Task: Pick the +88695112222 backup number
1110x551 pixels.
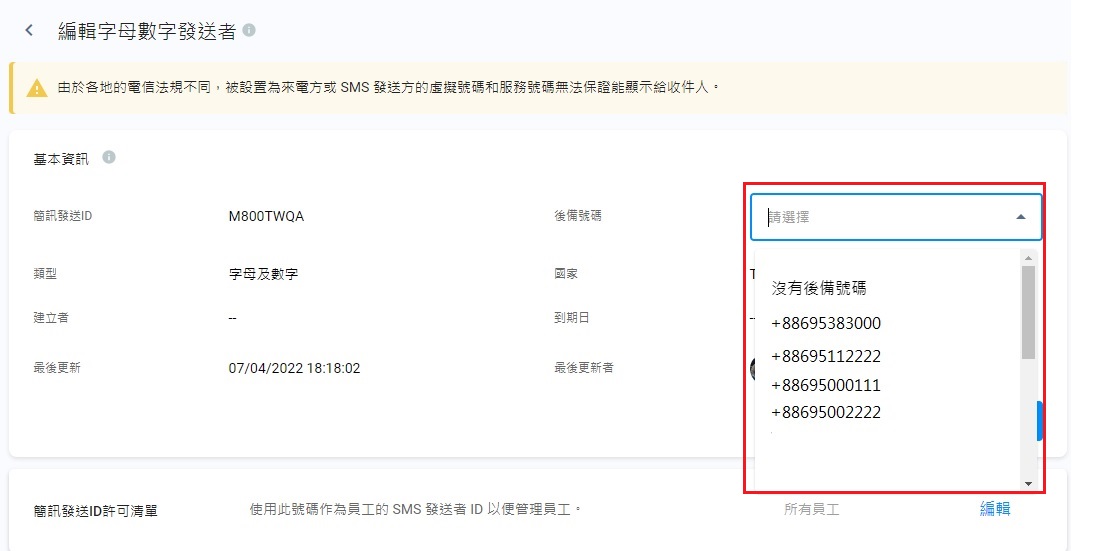Action: pos(826,356)
